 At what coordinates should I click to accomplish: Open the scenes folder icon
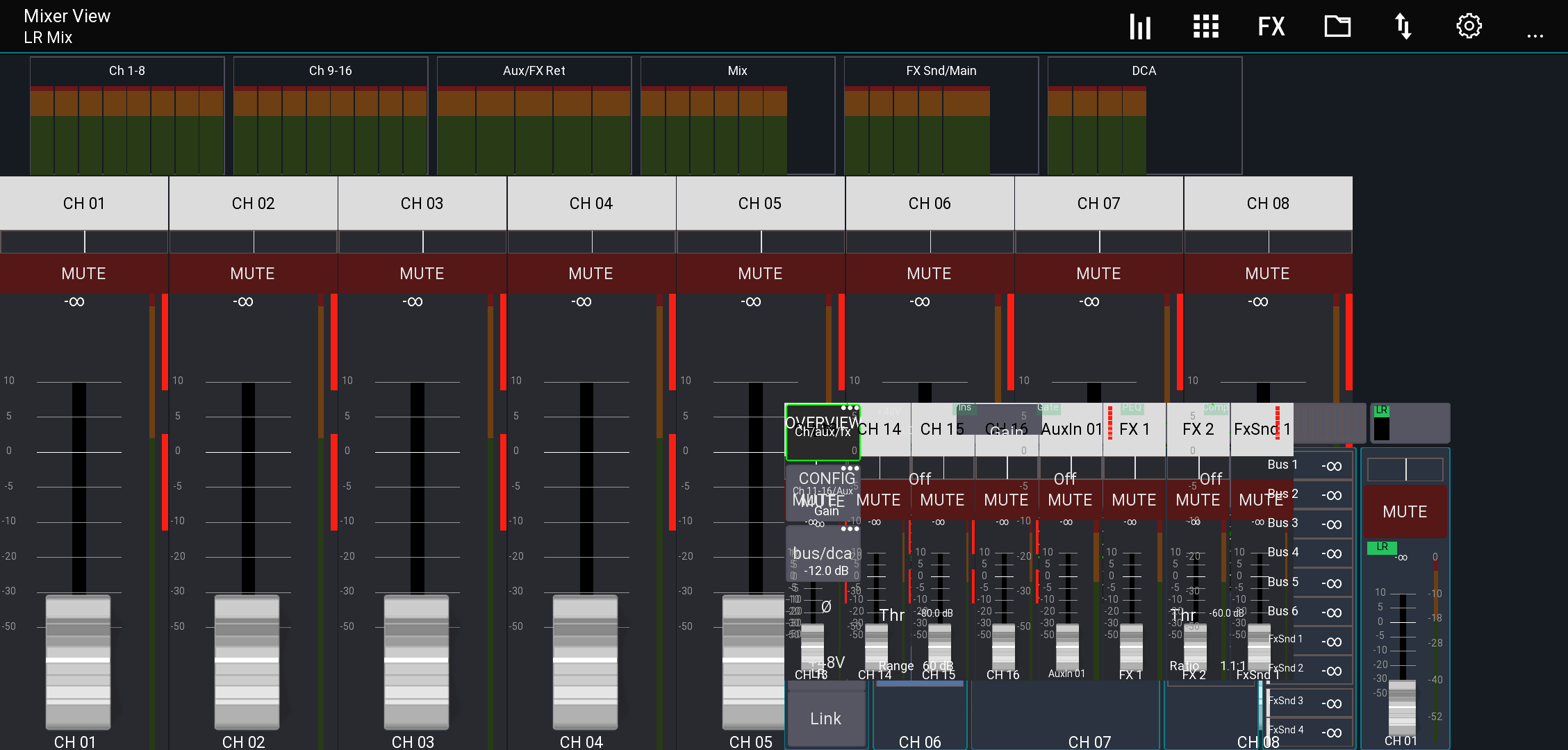(1337, 26)
